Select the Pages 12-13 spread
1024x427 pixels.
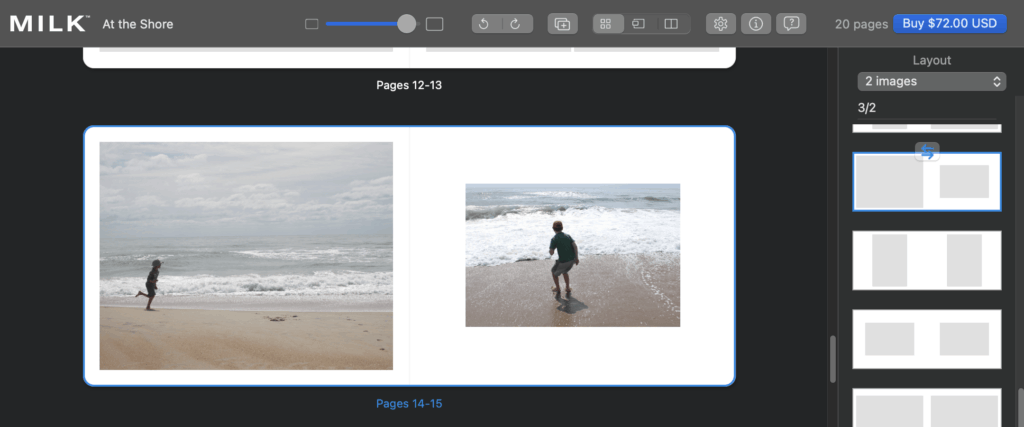point(409,57)
